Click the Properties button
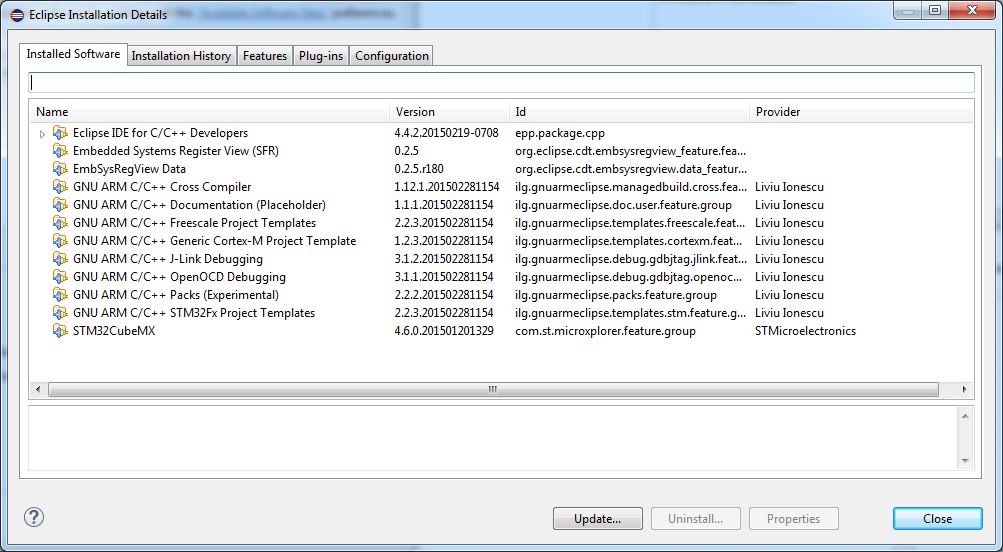The height and width of the screenshot is (552, 1003). click(793, 519)
